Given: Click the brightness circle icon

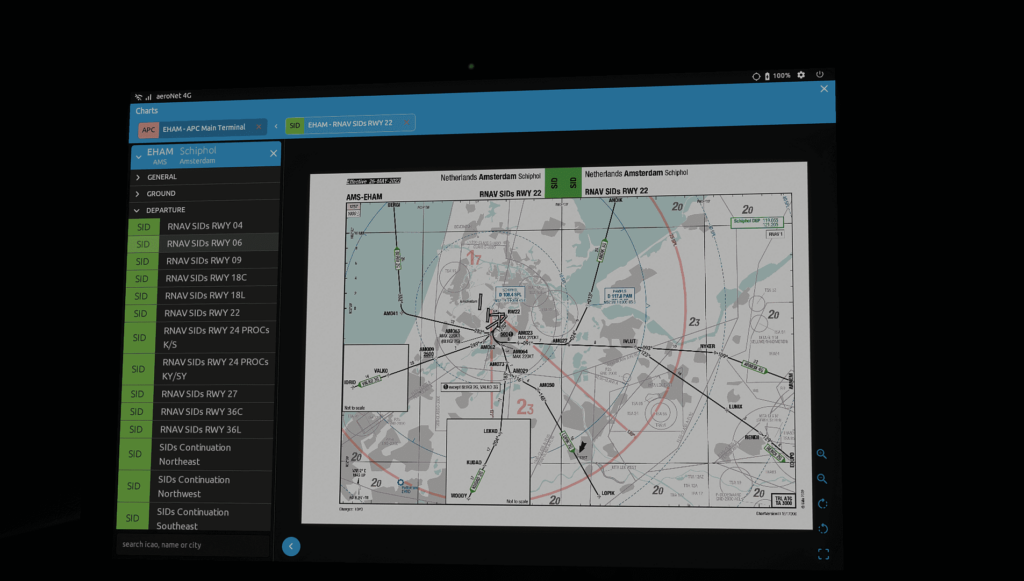Looking at the screenshot, I should pyautogui.click(x=756, y=76).
